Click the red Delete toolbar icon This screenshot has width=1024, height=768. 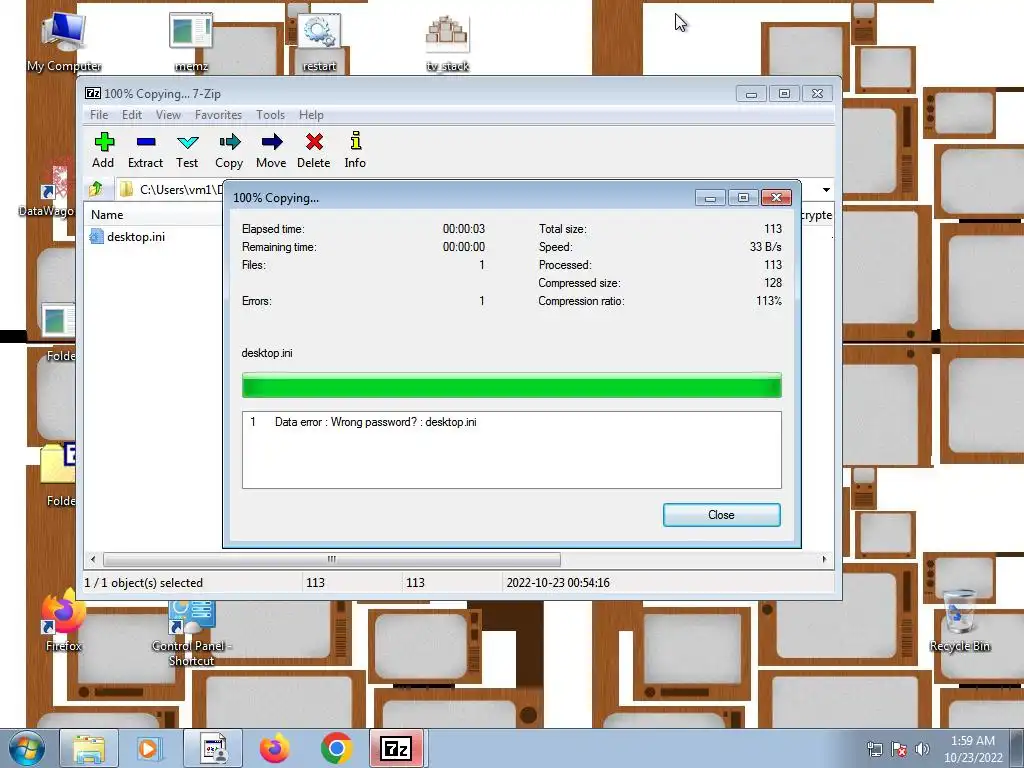(313, 150)
